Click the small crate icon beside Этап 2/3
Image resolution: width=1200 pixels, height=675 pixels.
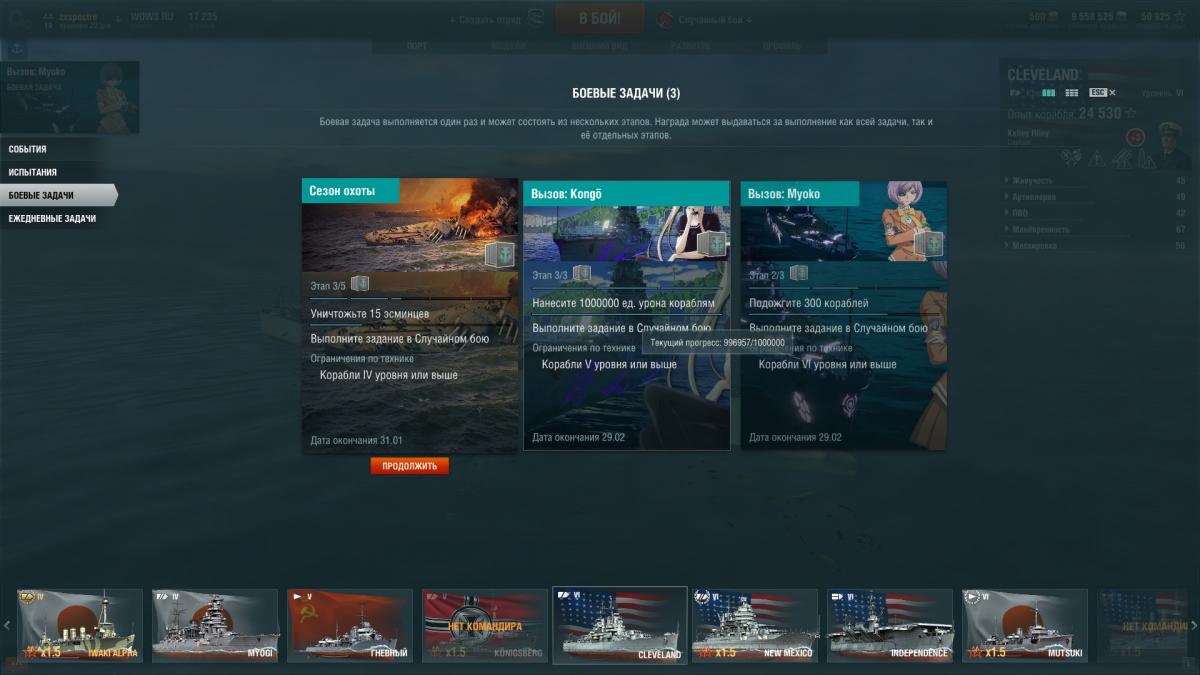tap(798, 273)
